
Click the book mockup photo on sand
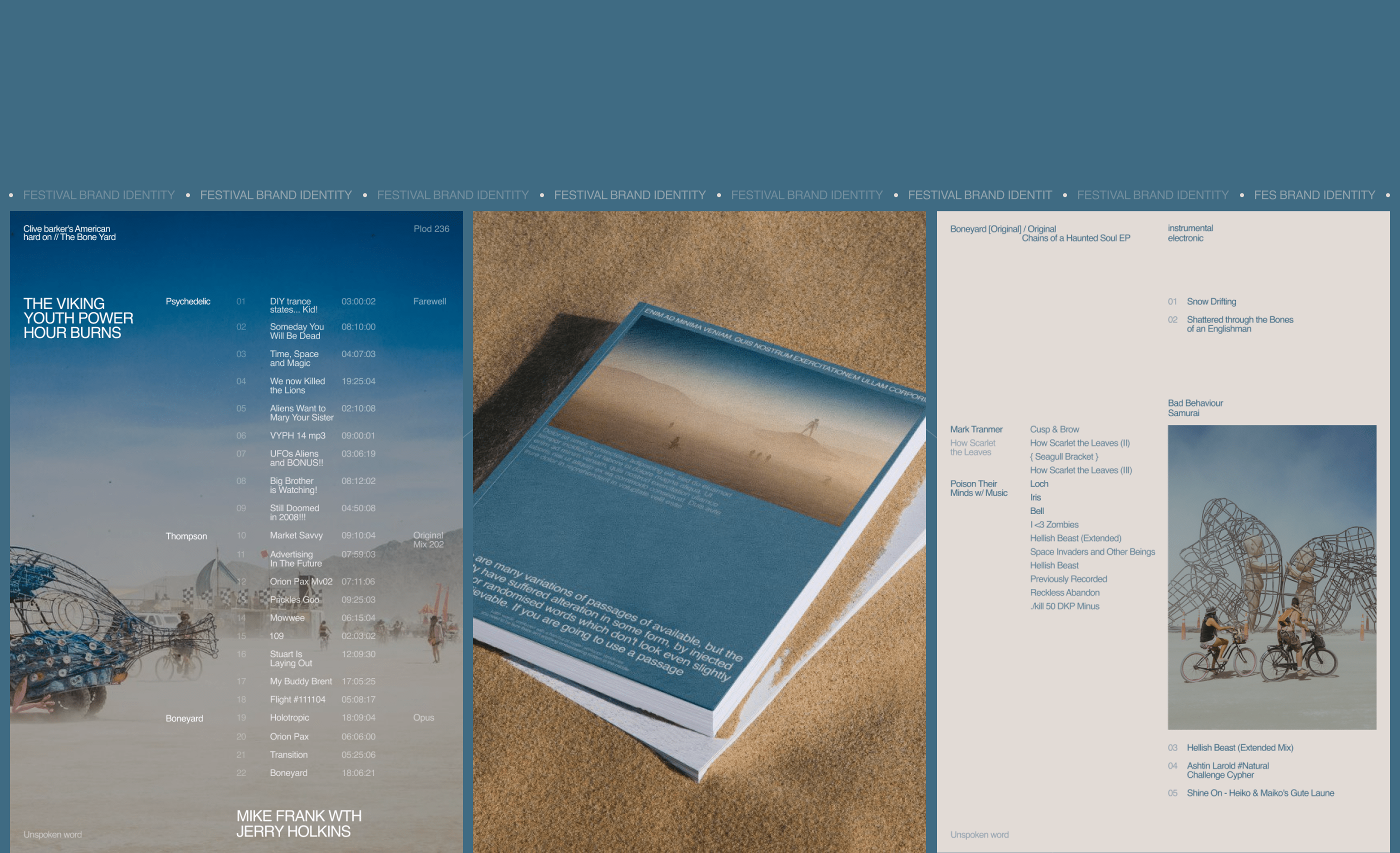click(x=699, y=531)
